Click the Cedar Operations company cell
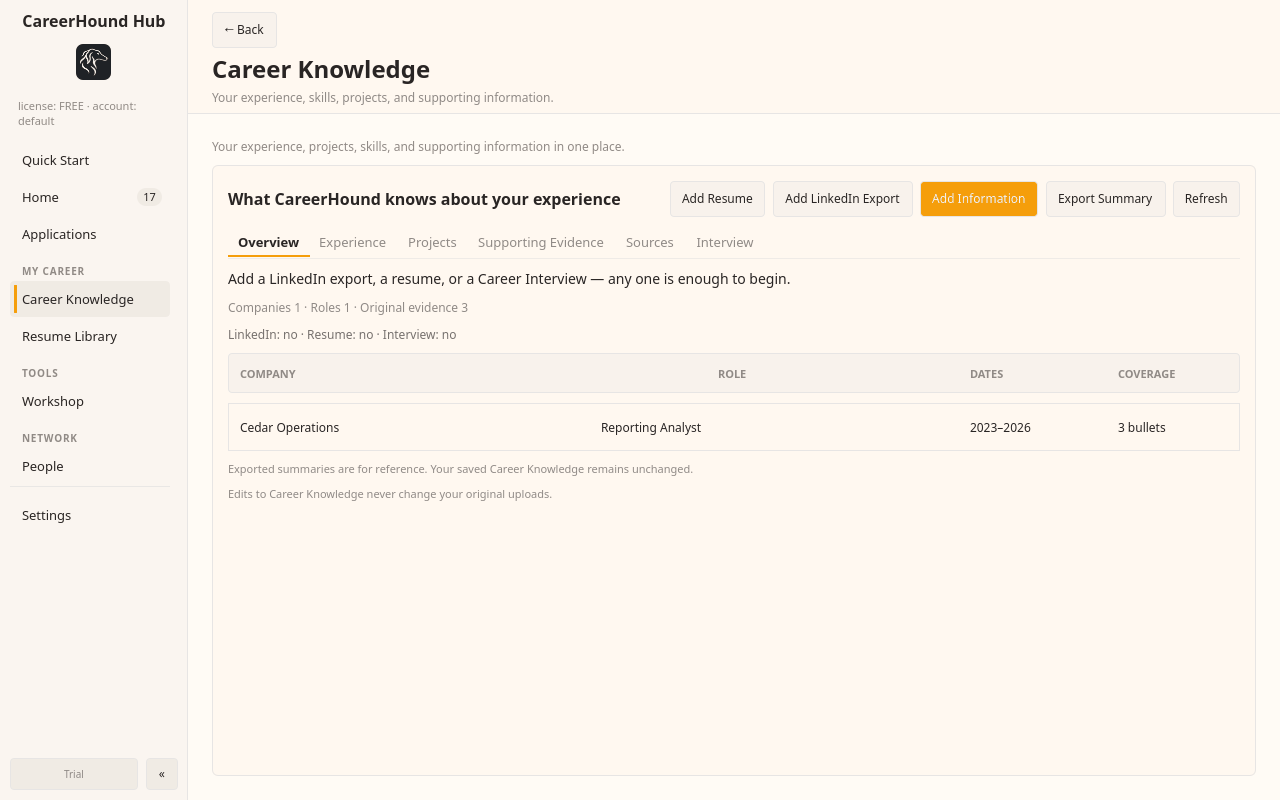Screen dimensions: 1280x800 [x=290, y=427]
